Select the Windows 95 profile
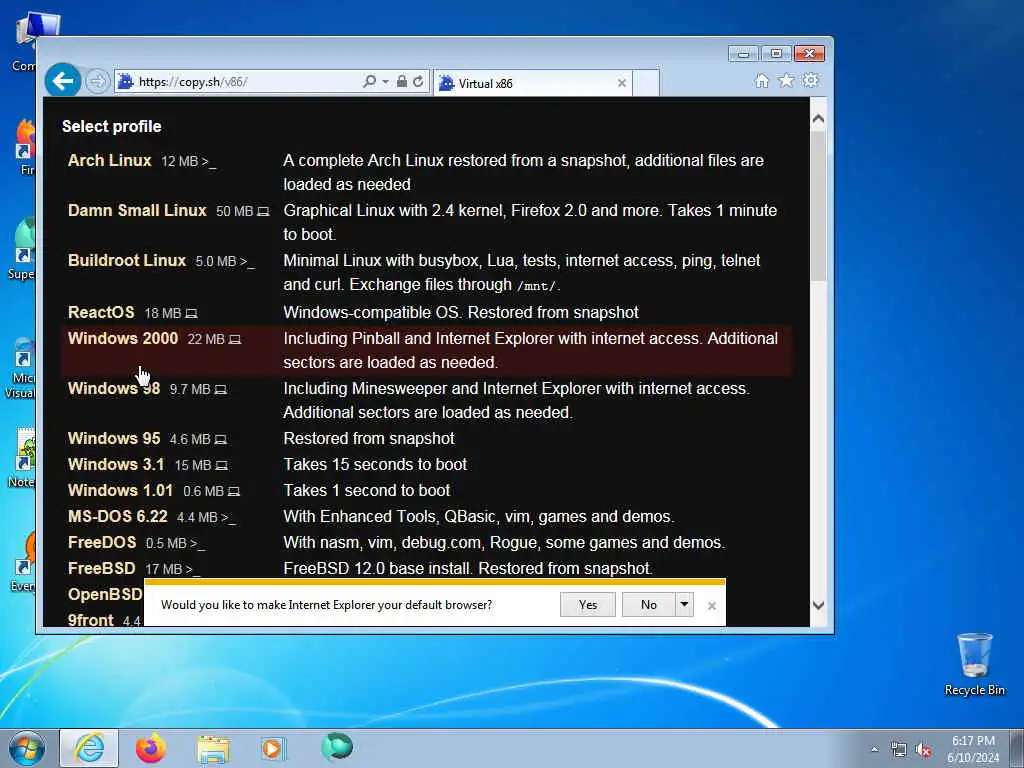Screen dimensions: 1024x768 [x=114, y=438]
